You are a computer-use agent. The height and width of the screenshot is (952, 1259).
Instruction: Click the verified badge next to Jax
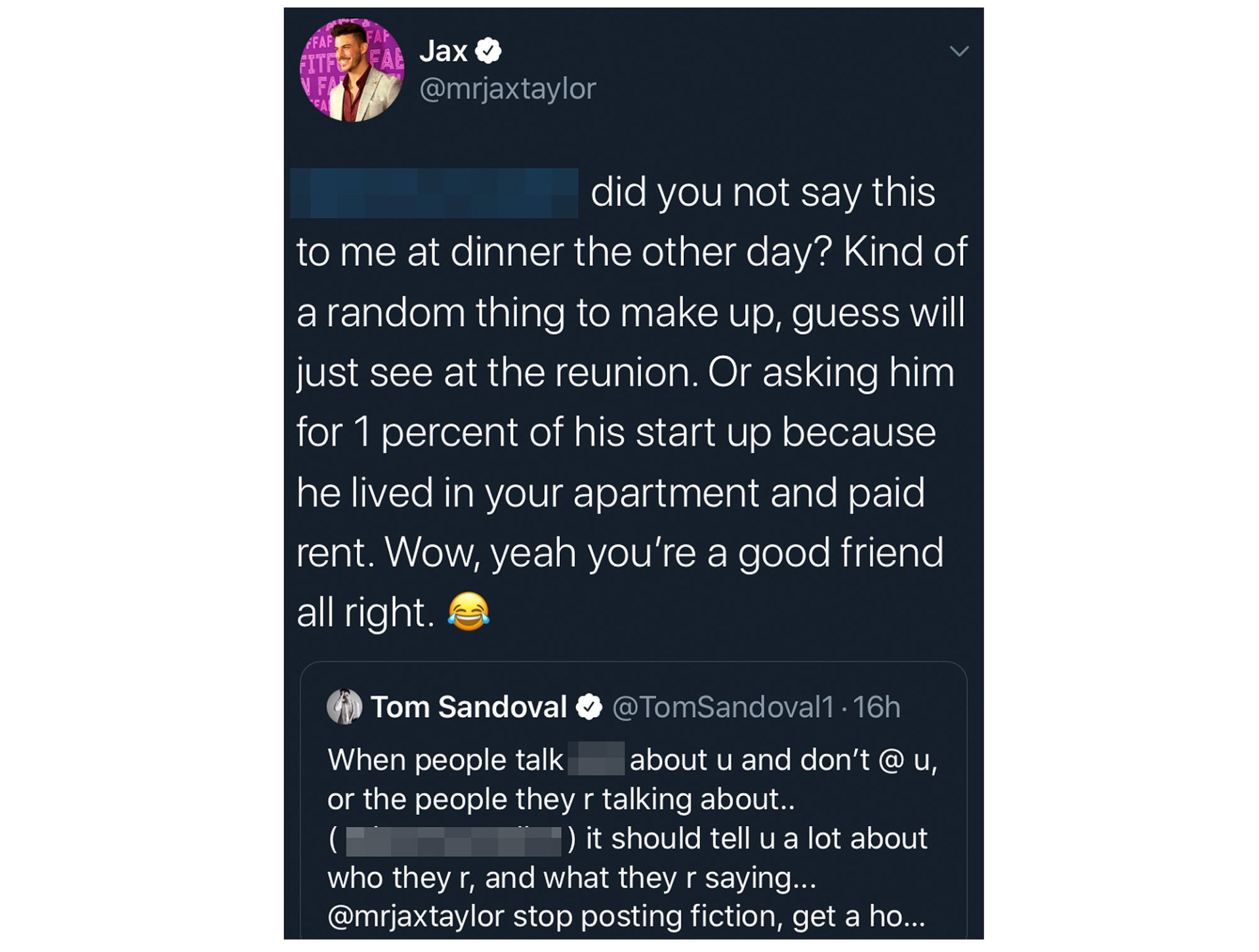pos(487,51)
